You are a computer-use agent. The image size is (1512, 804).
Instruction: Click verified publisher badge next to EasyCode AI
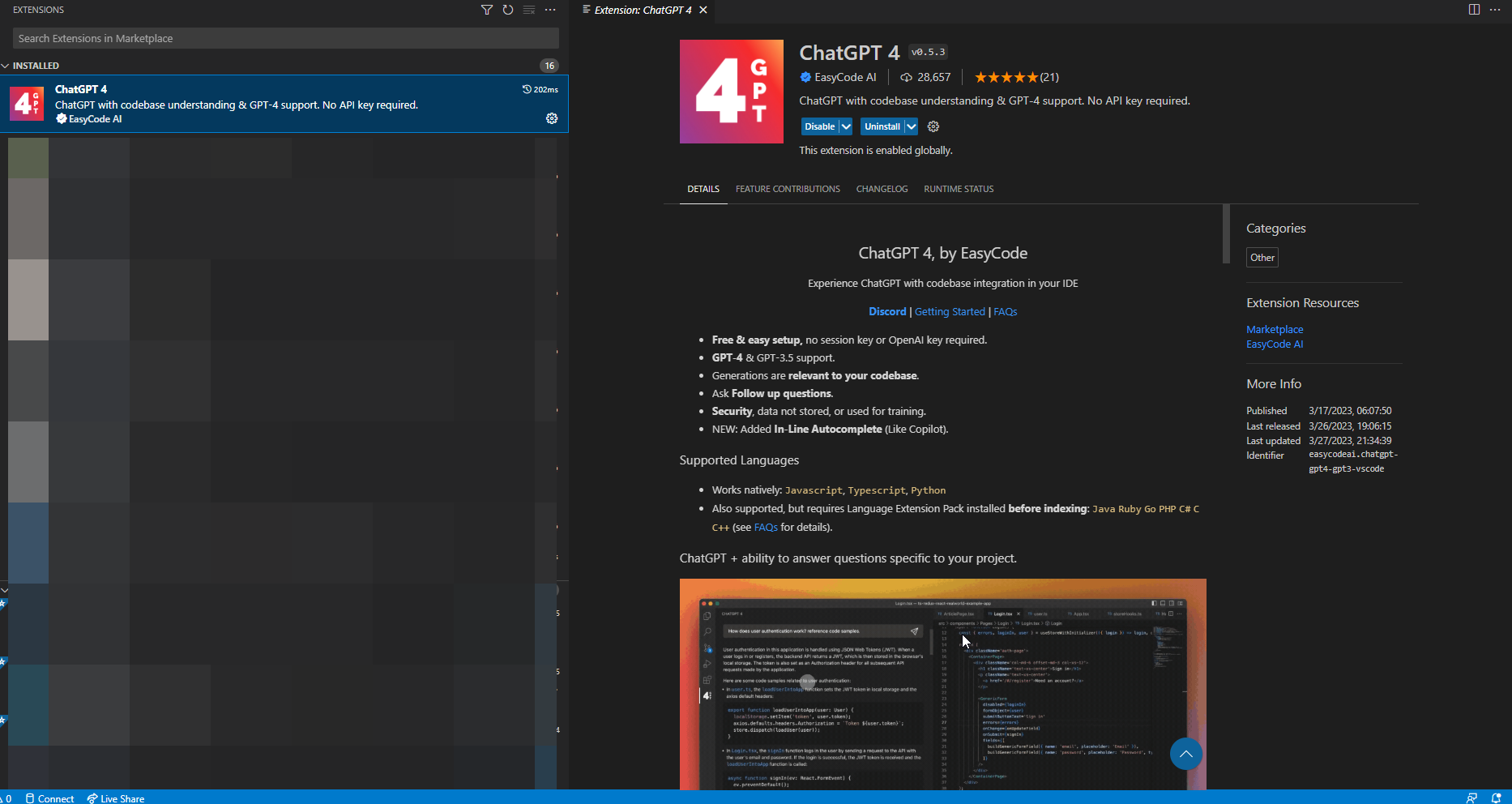click(805, 77)
